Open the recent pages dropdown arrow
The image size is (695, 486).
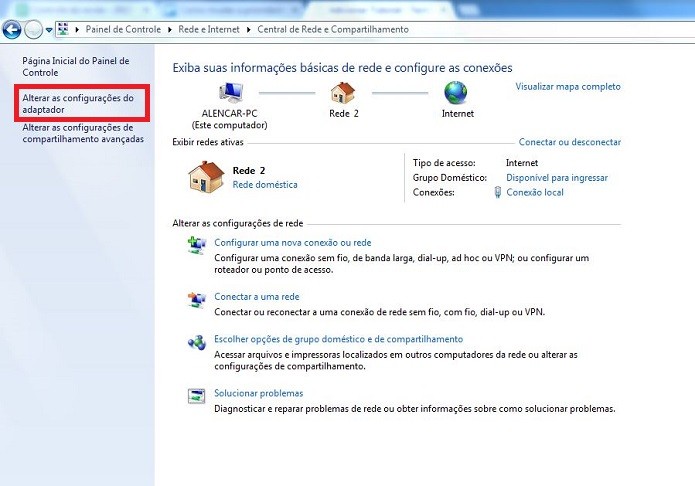point(49,30)
